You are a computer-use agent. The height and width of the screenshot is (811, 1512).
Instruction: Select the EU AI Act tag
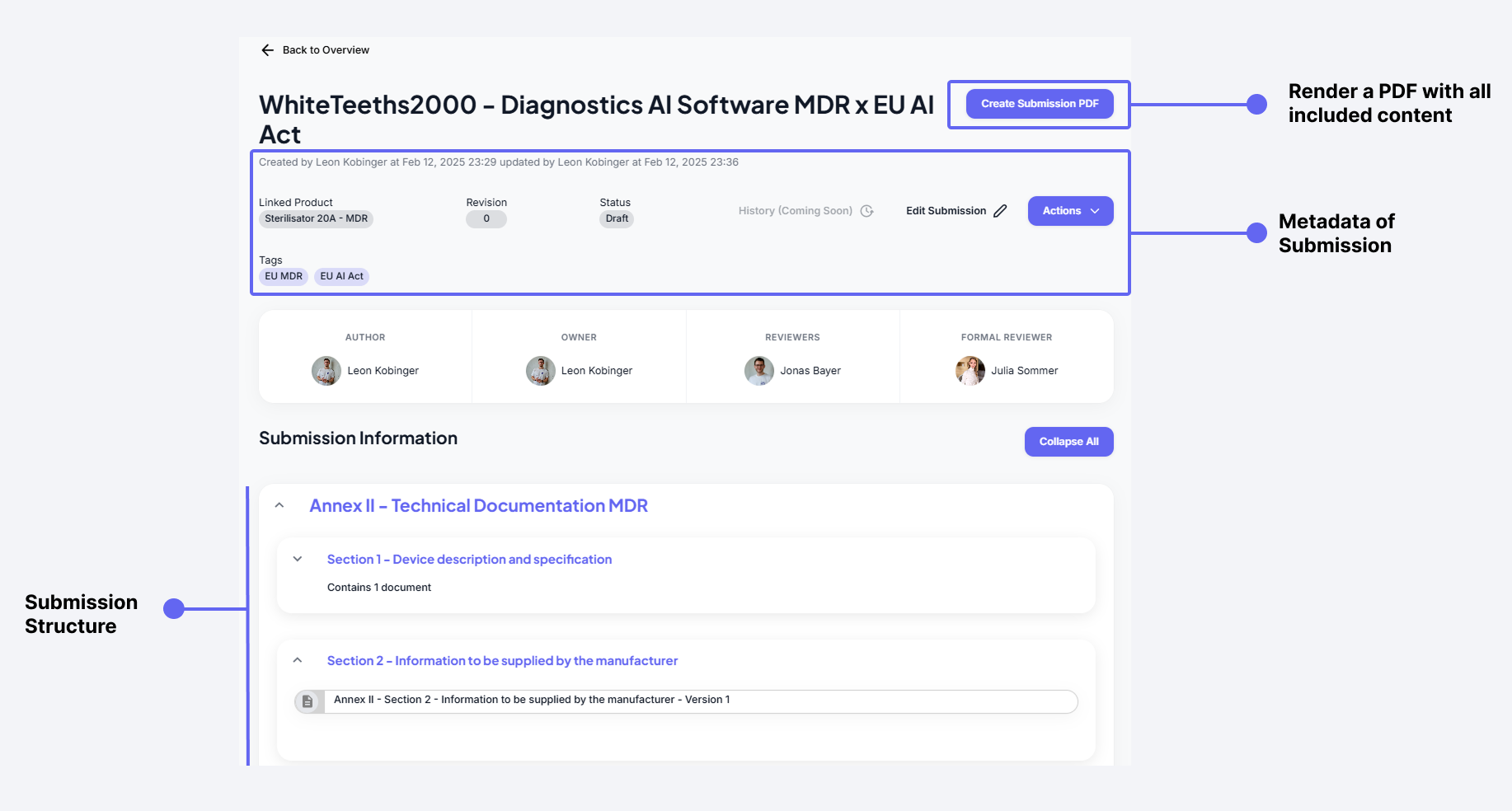(341, 276)
